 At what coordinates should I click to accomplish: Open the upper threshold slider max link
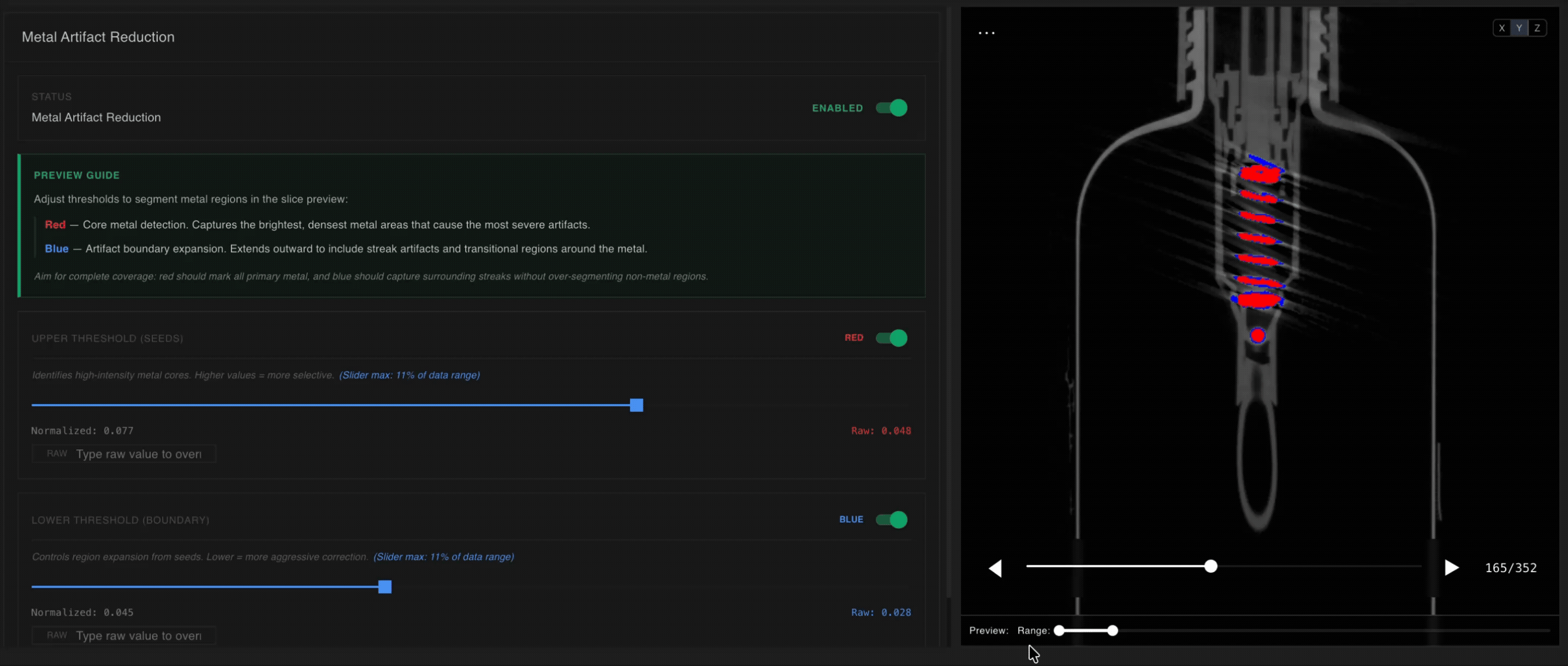pyautogui.click(x=409, y=376)
